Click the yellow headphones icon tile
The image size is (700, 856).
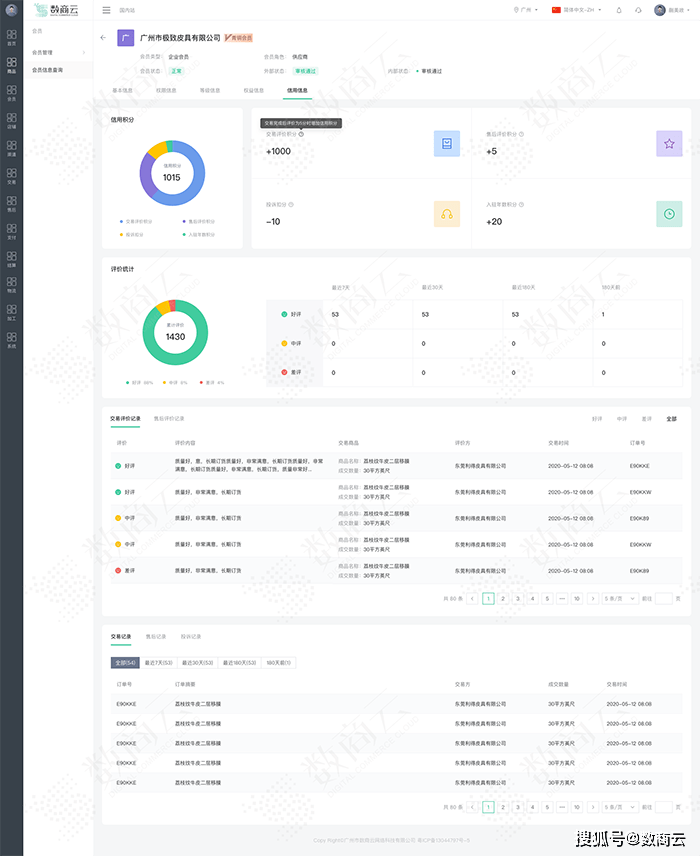[x=447, y=214]
